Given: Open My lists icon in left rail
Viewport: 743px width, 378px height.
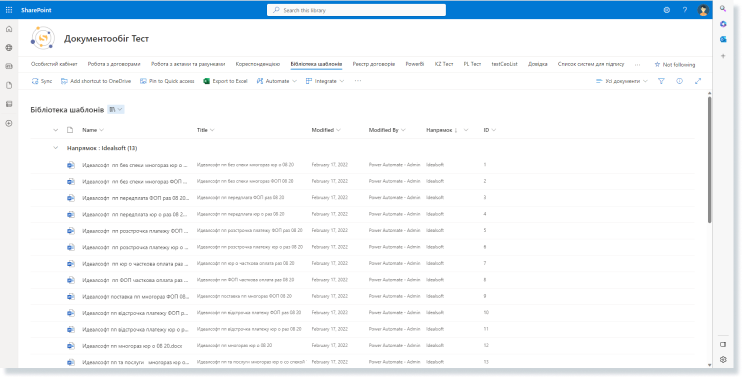Looking at the screenshot, I should (9, 104).
